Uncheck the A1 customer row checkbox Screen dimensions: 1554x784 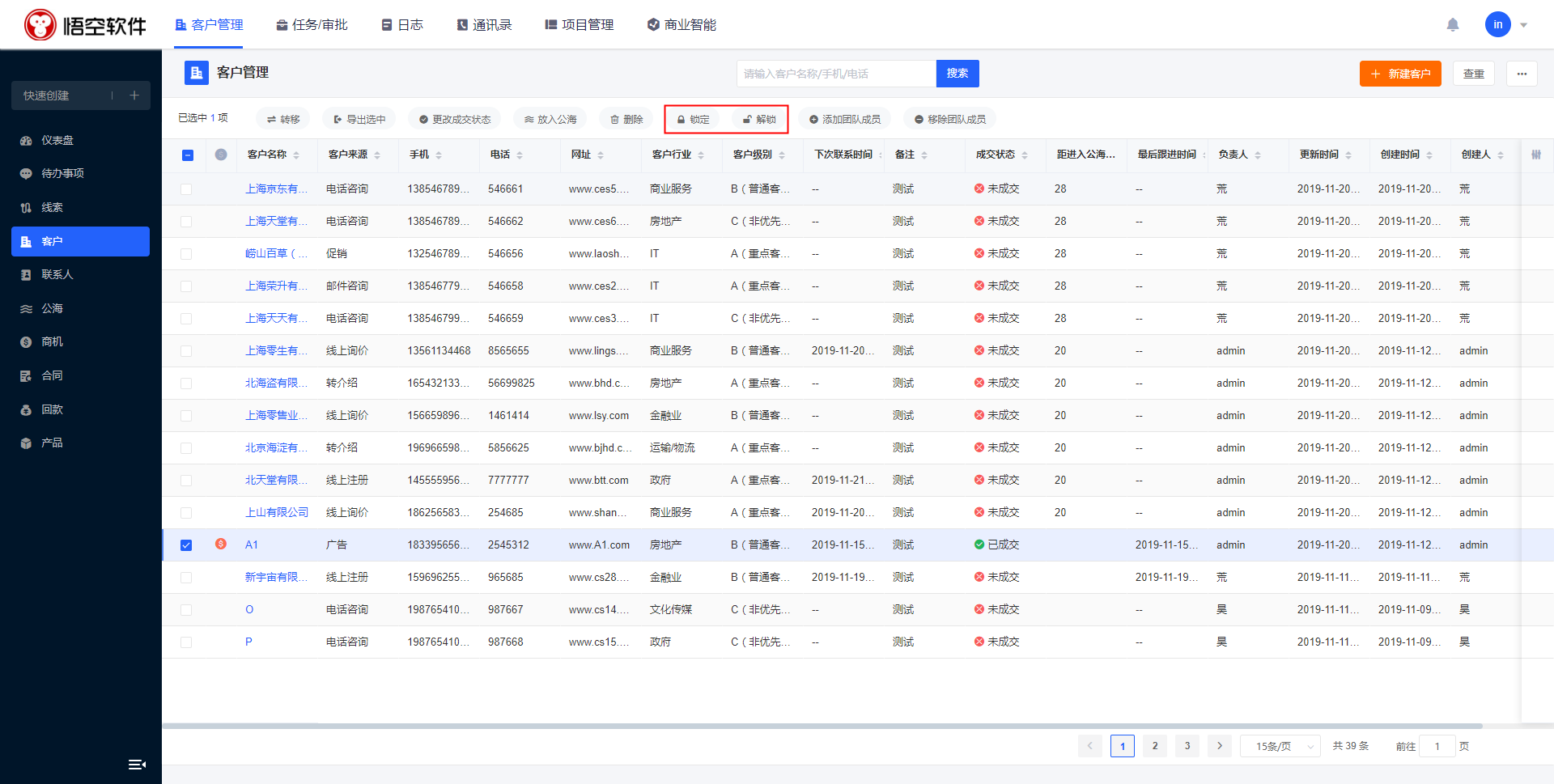(x=186, y=545)
